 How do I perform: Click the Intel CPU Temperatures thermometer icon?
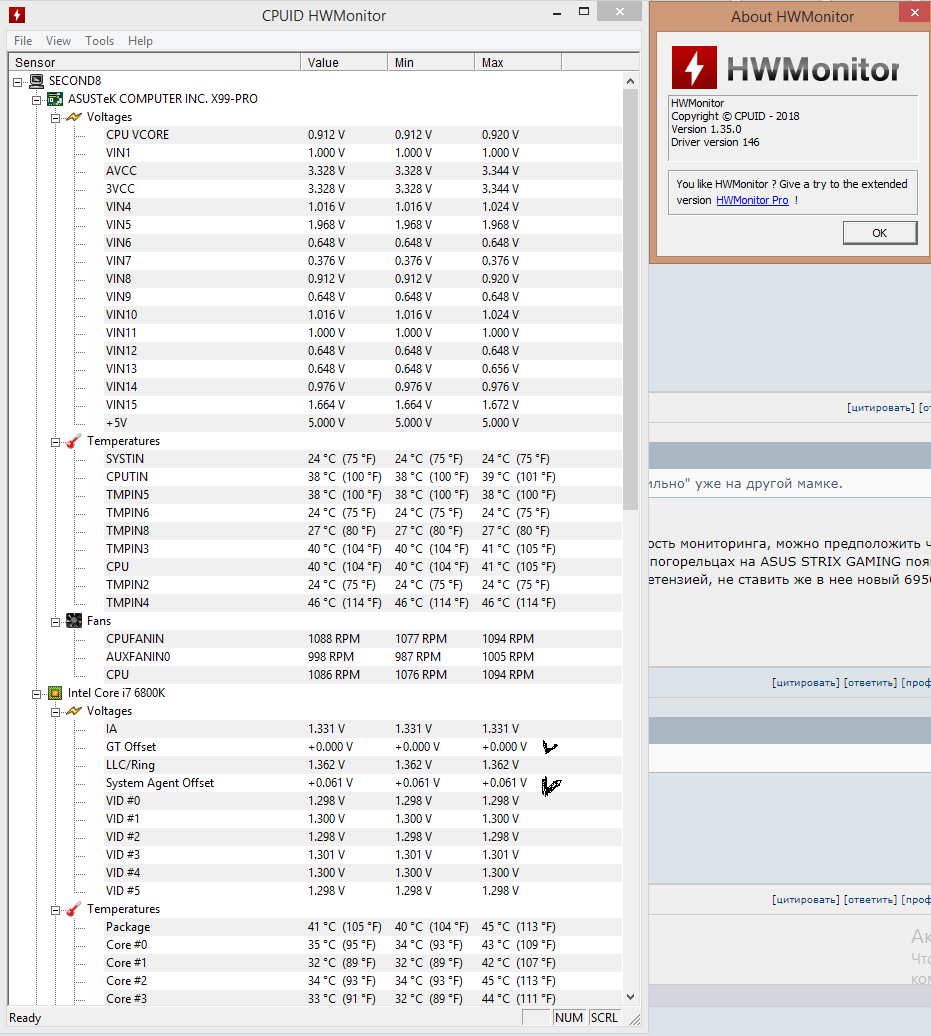(x=74, y=909)
